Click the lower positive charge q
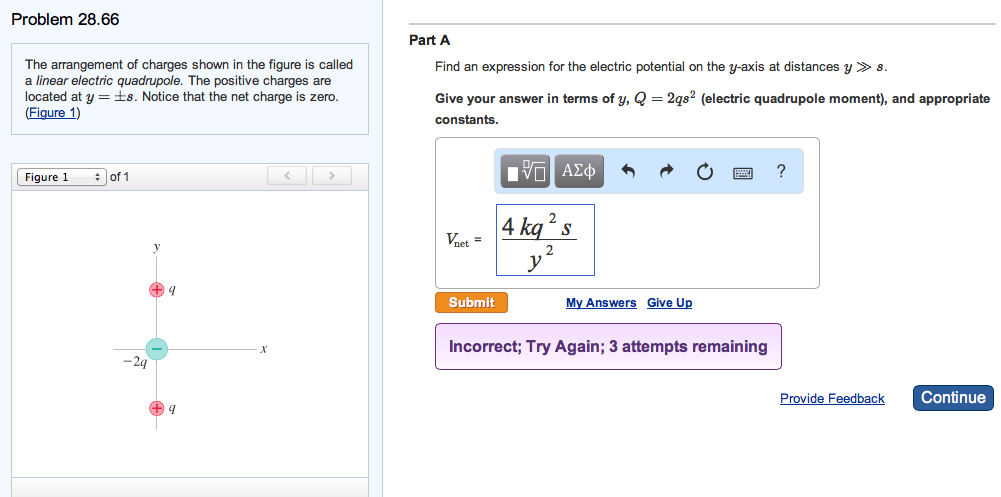This screenshot has height=497, width=1001. pos(156,408)
